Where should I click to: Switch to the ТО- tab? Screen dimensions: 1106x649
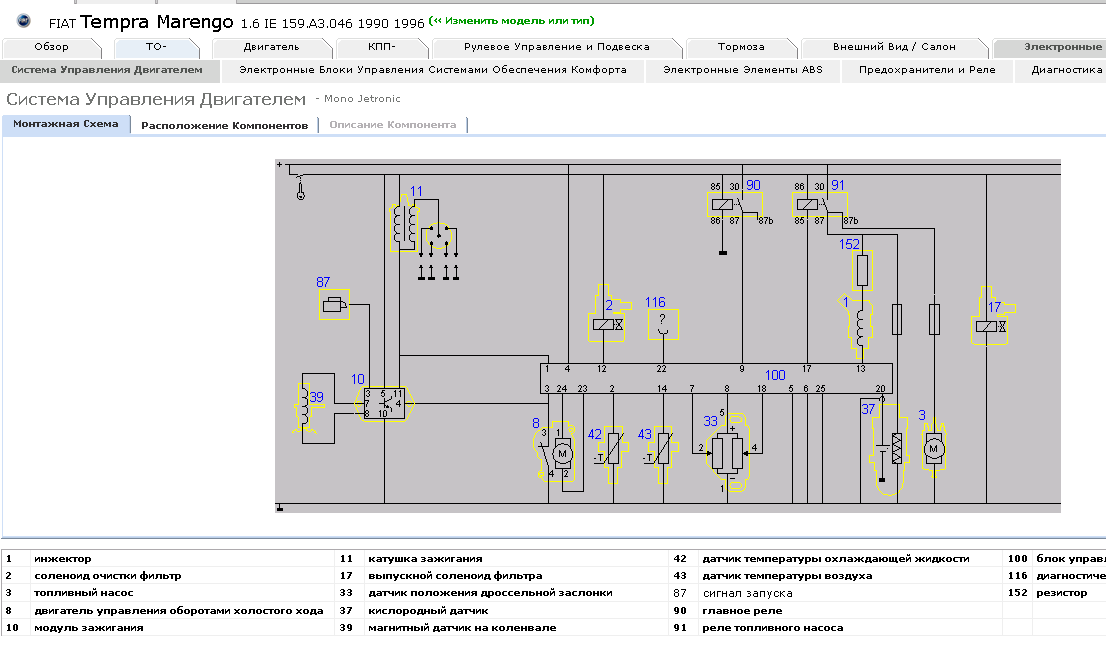[156, 47]
